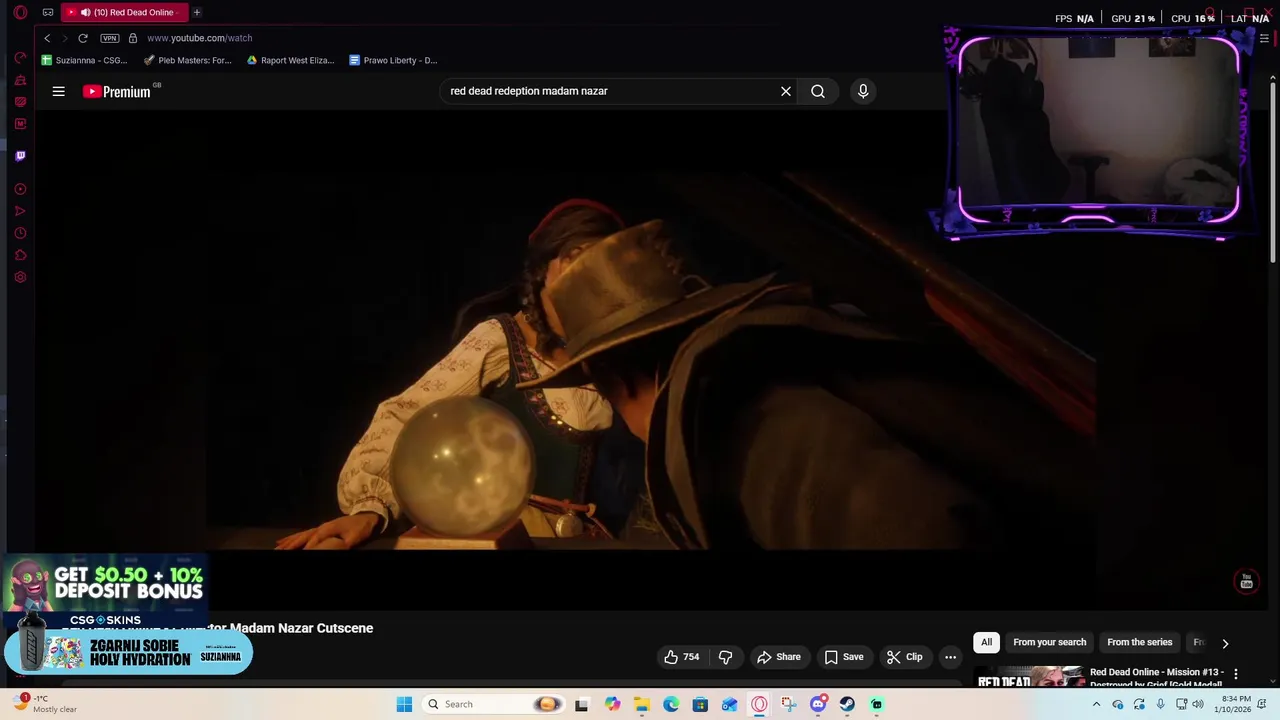Start voice search with the microphone
The width and height of the screenshot is (1280, 720).
(863, 91)
